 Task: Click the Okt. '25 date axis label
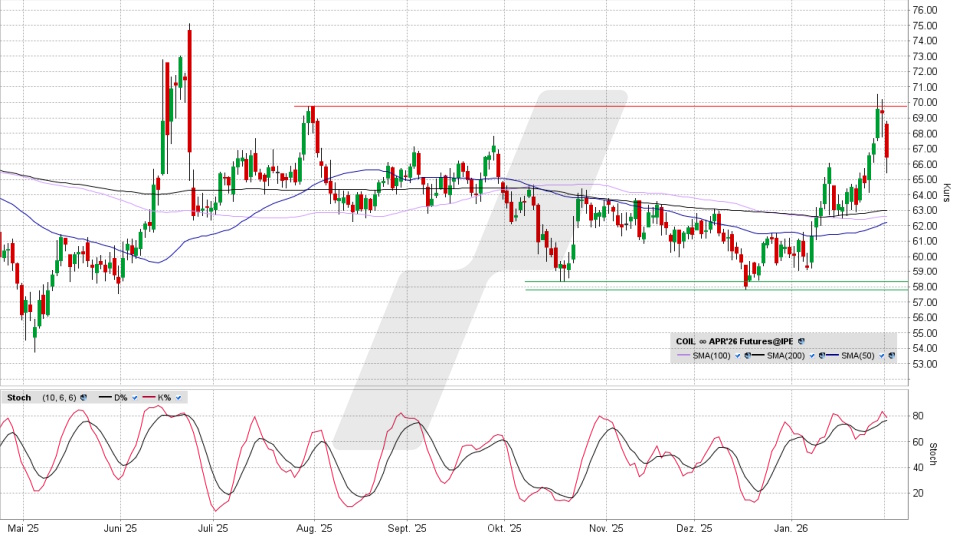click(x=505, y=528)
